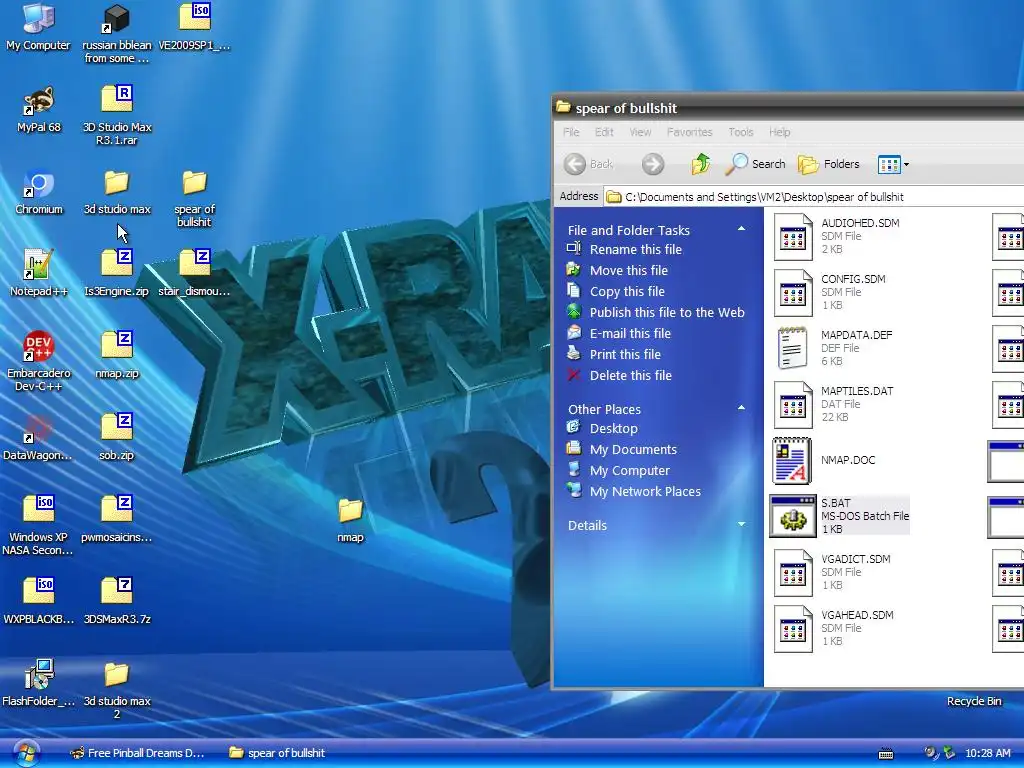Open the Tools menu

741,132
